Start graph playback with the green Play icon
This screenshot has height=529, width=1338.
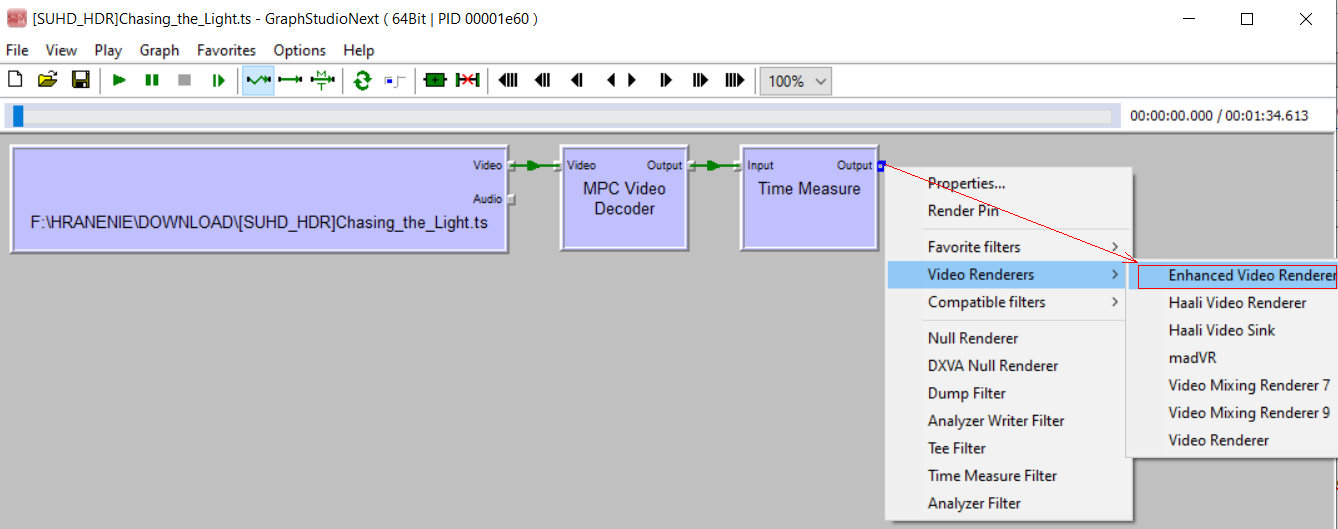point(119,80)
